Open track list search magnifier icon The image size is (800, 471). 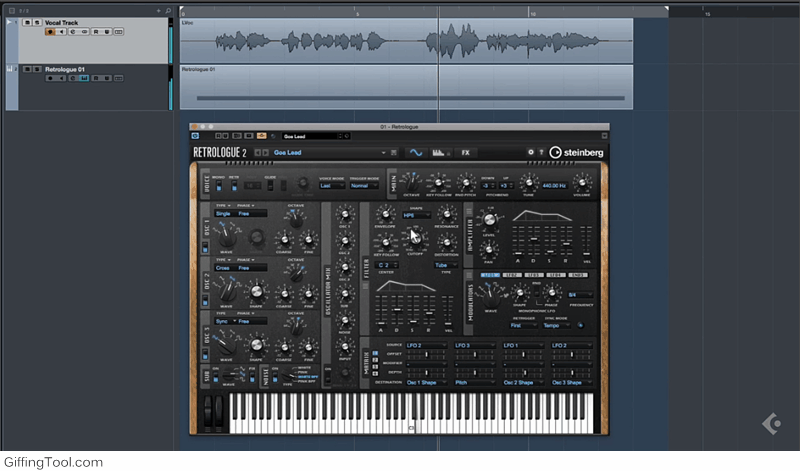click(x=168, y=10)
